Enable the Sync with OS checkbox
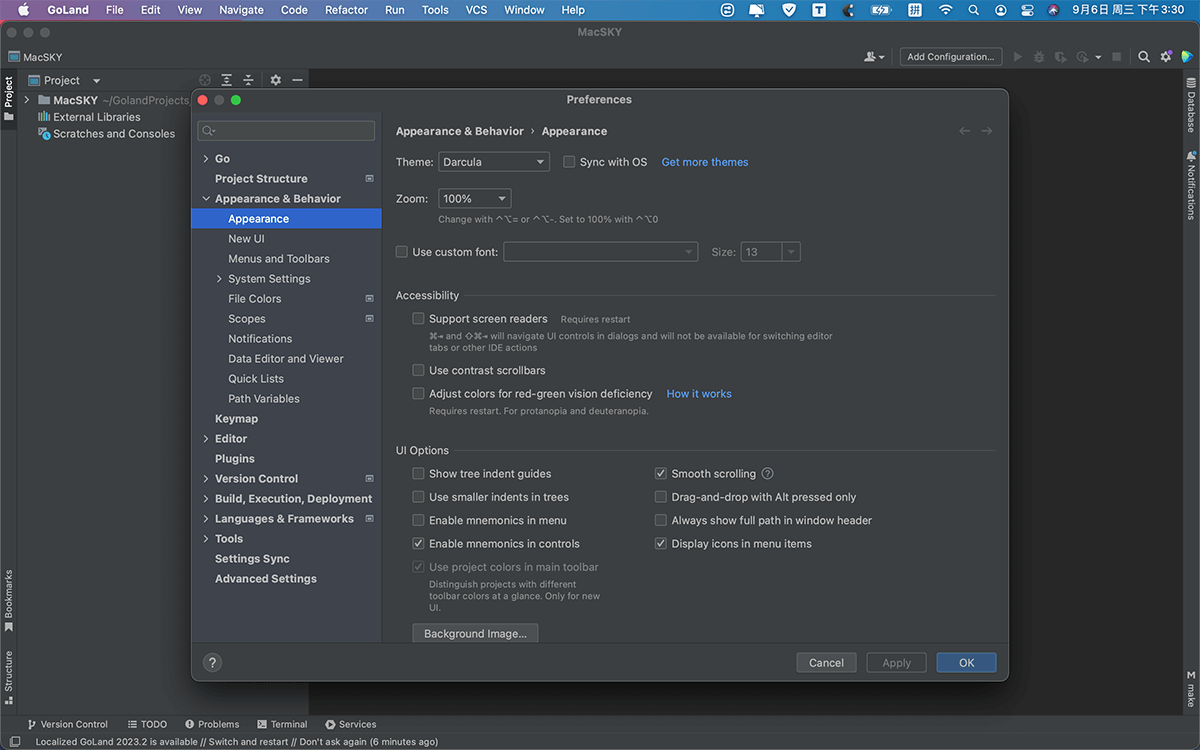1200x750 pixels. [x=569, y=162]
